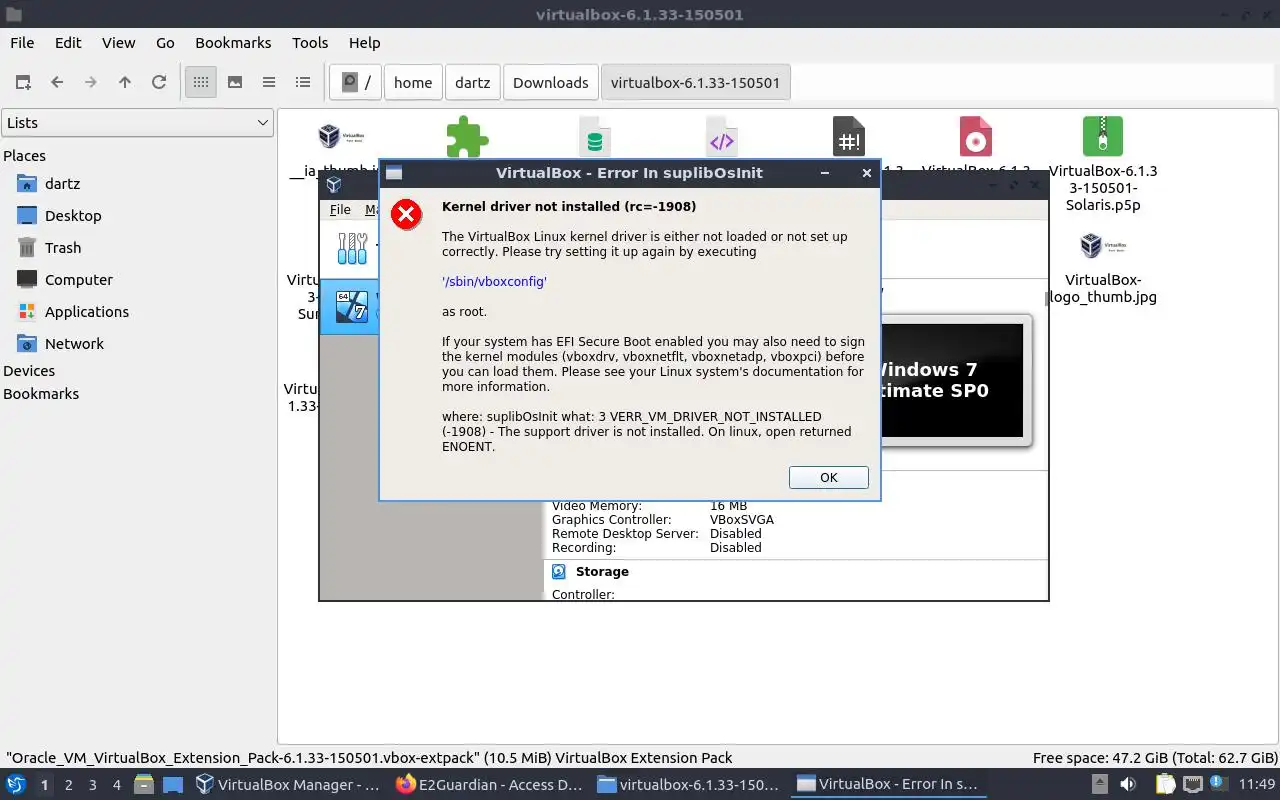Click the Storage section header
The width and height of the screenshot is (1280, 800).
pyautogui.click(x=602, y=572)
